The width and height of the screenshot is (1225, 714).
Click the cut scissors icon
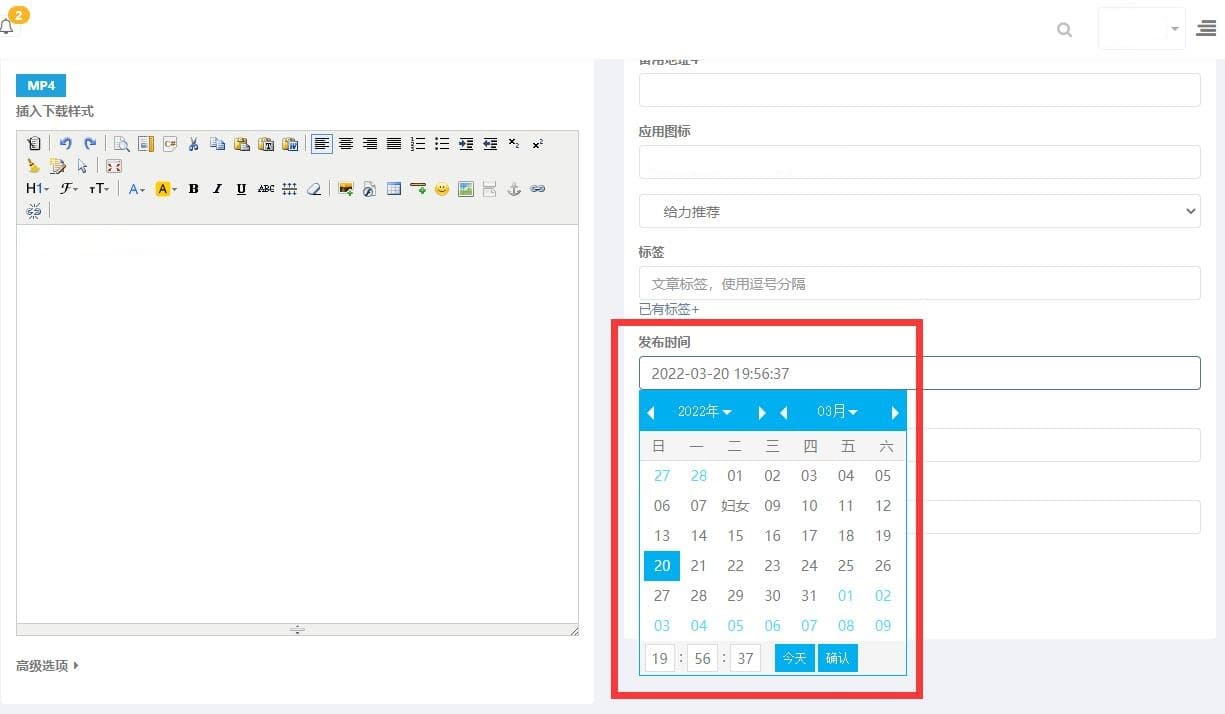[x=193, y=144]
